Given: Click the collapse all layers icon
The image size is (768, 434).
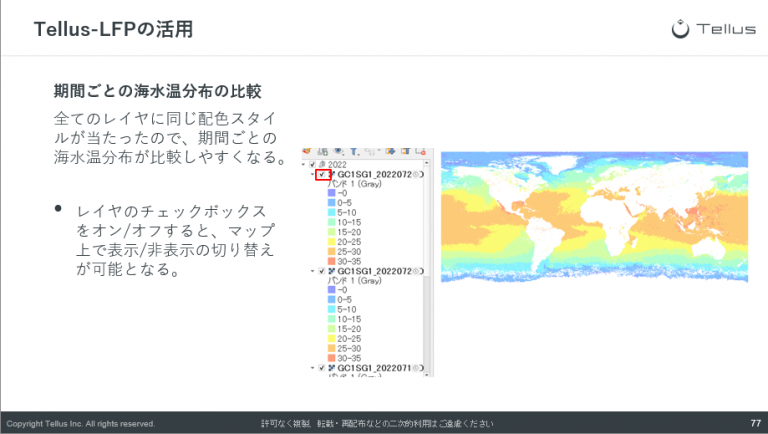Looking at the screenshot, I should tap(406, 151).
